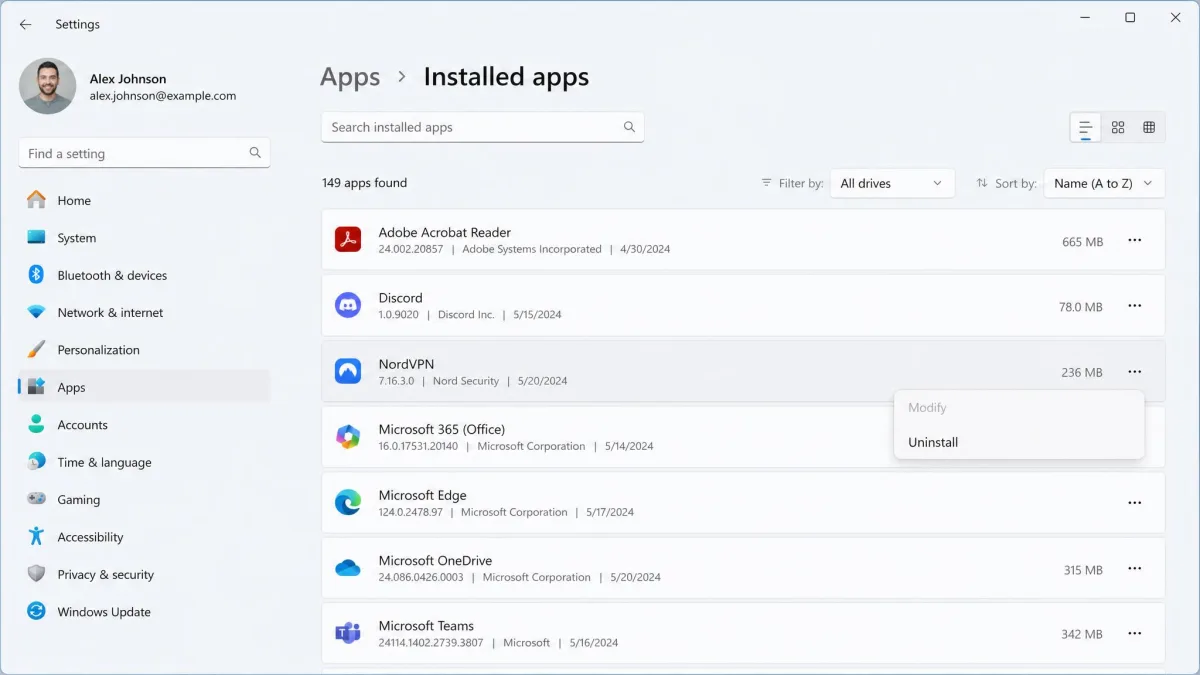Click the System monitor icon

tap(36, 238)
